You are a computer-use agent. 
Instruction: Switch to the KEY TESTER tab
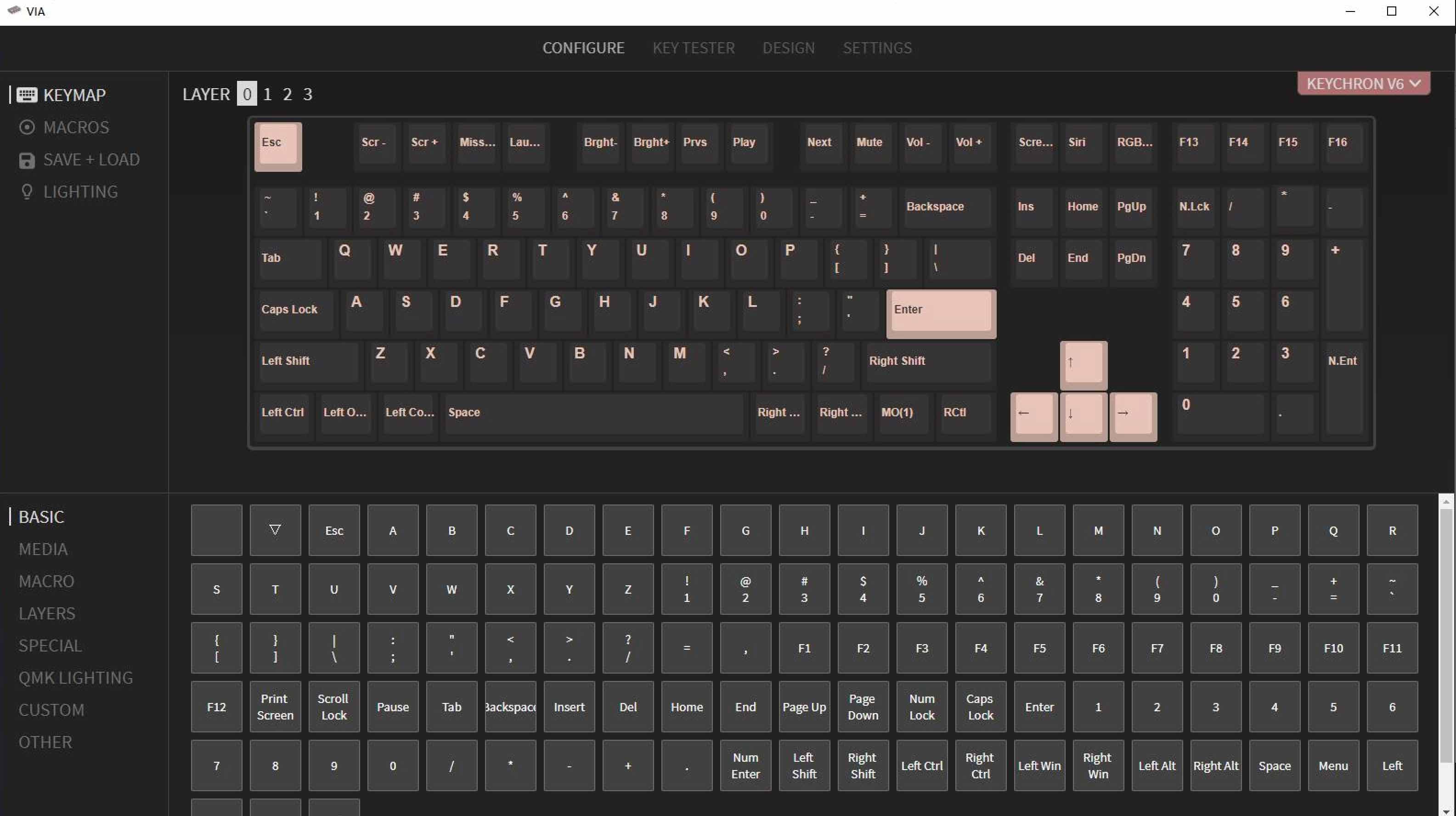pyautogui.click(x=693, y=48)
